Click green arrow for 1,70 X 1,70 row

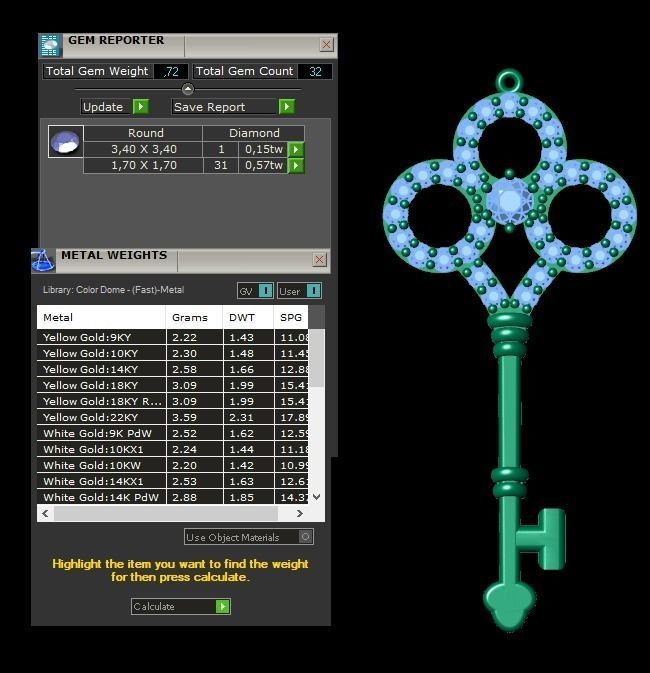[296, 165]
